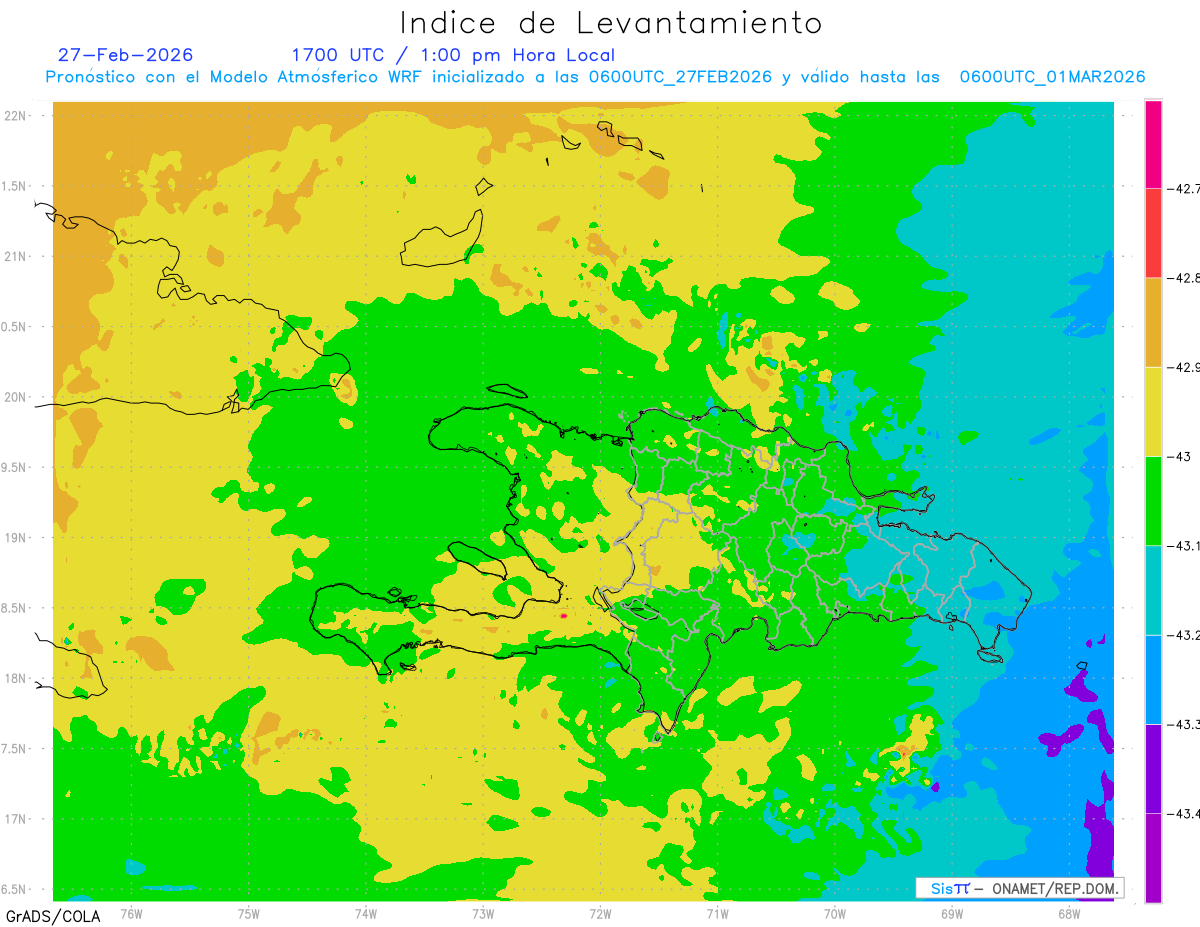The width and height of the screenshot is (1200, 927).
Task: Click the longitude label "75W"
Action: coord(249,913)
